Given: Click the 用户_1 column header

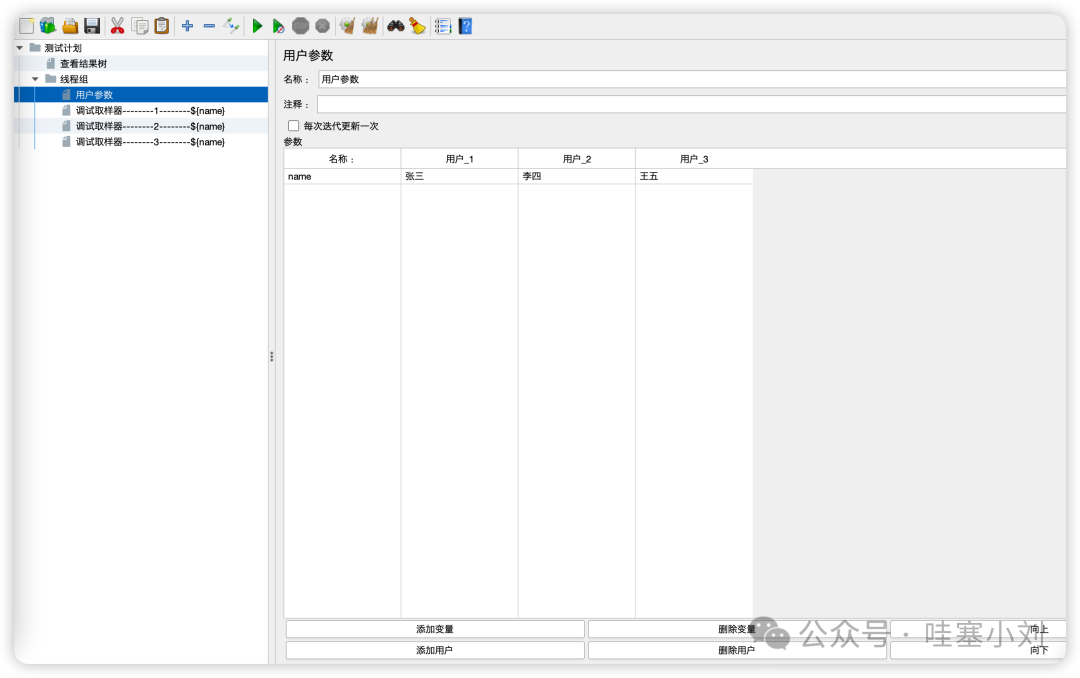Looking at the screenshot, I should pyautogui.click(x=459, y=159).
